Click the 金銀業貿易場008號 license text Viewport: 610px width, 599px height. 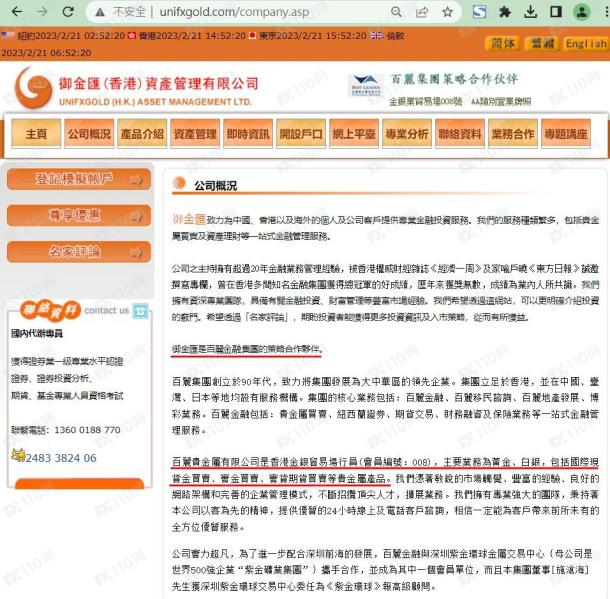click(425, 102)
